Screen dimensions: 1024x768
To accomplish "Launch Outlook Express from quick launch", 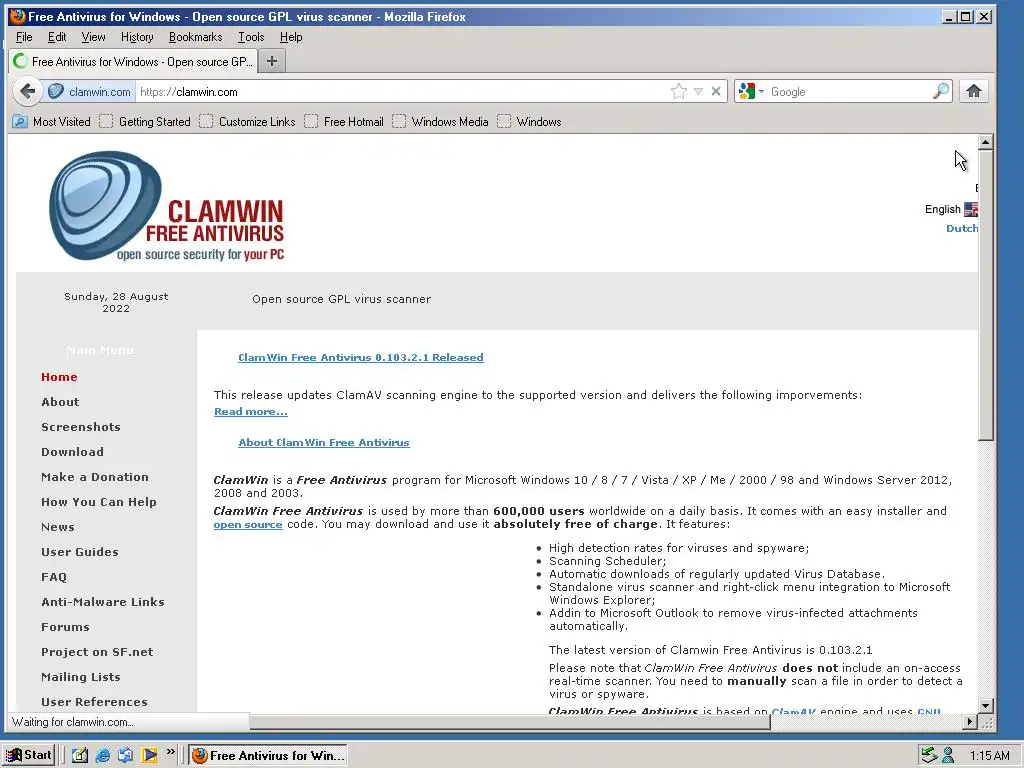I will coord(125,755).
